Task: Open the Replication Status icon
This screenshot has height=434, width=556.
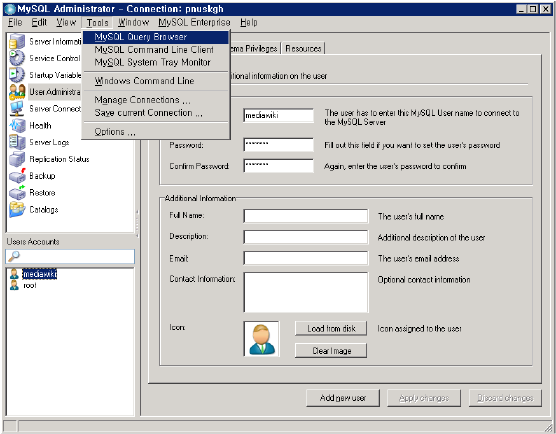Action: (17, 159)
